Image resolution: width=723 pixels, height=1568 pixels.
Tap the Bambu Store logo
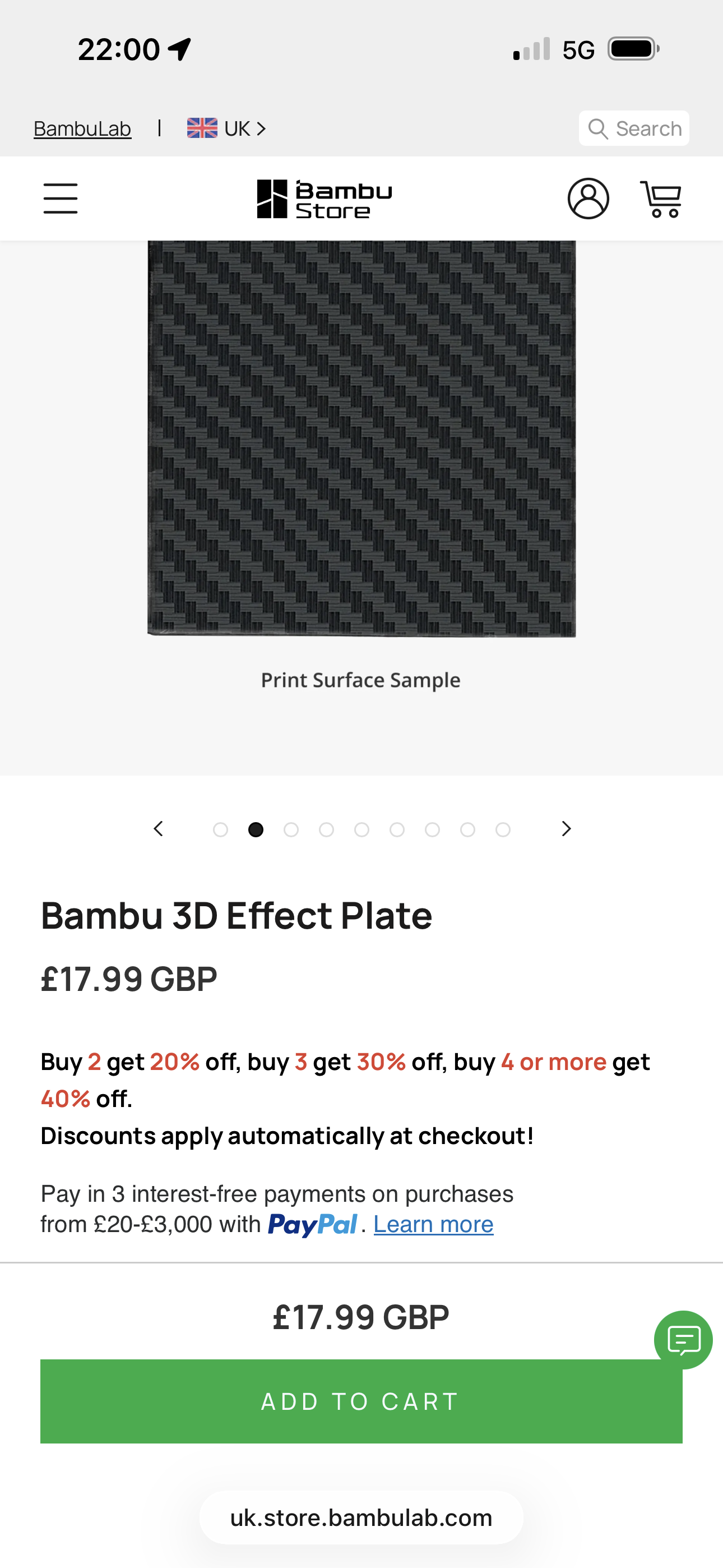[x=325, y=199]
